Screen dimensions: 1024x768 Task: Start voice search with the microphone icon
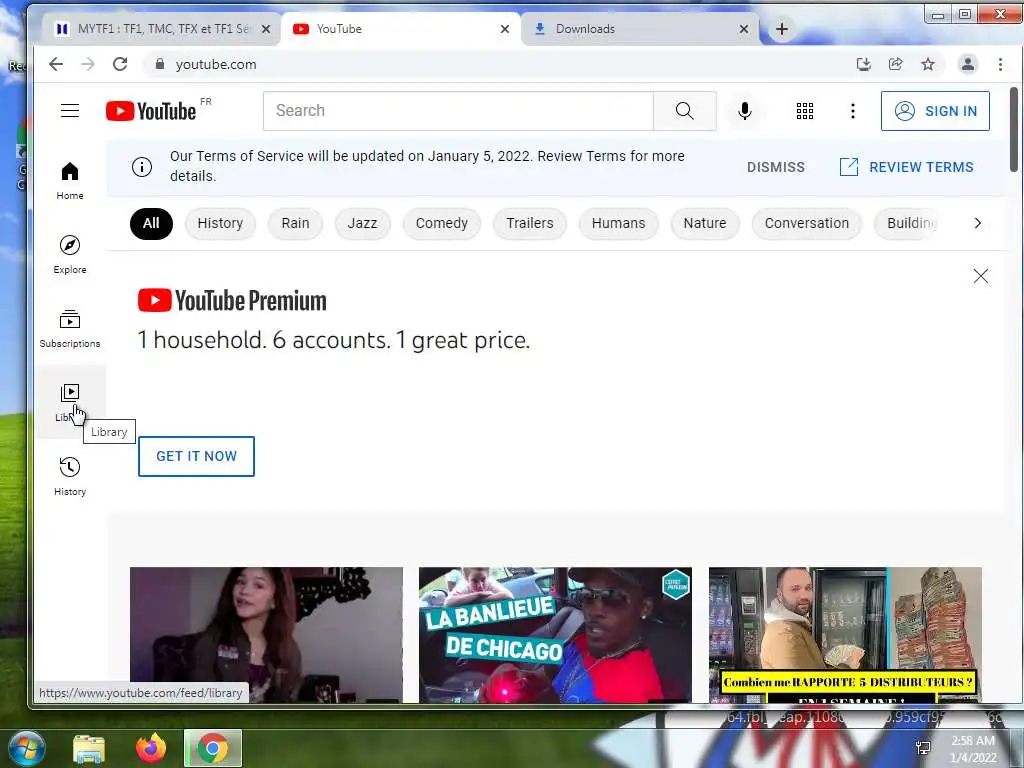coord(744,111)
